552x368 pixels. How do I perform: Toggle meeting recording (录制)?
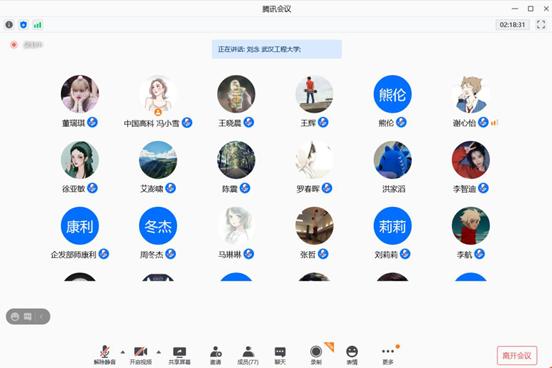316,355
